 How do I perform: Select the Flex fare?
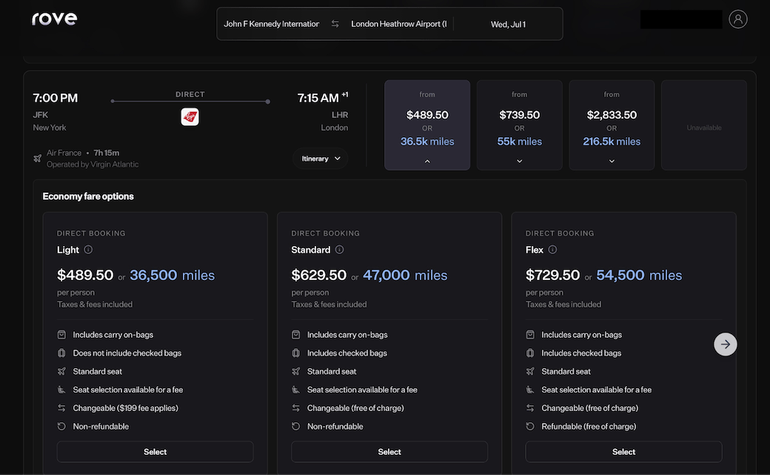coord(623,452)
